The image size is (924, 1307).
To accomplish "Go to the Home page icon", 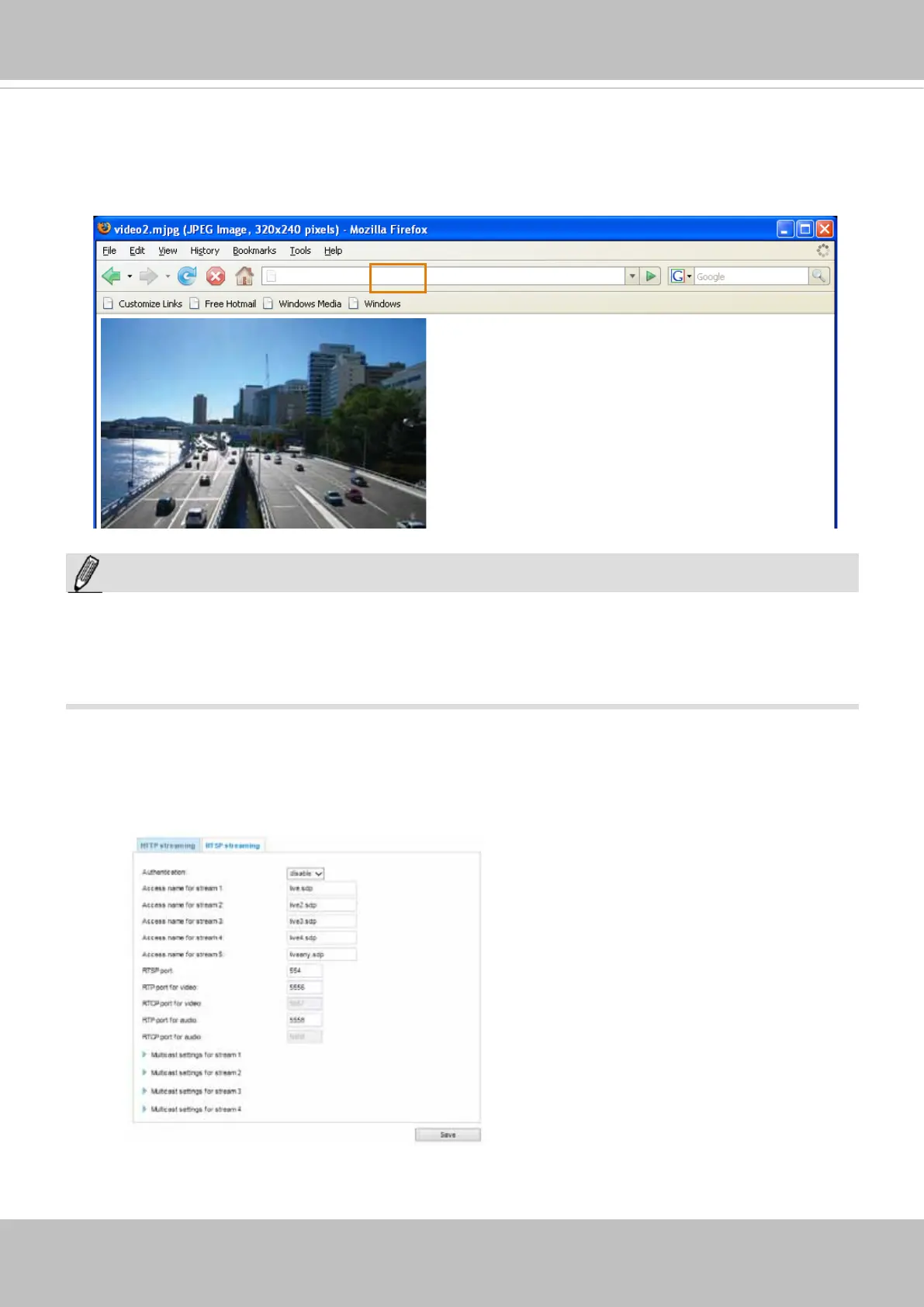I will [x=244, y=276].
